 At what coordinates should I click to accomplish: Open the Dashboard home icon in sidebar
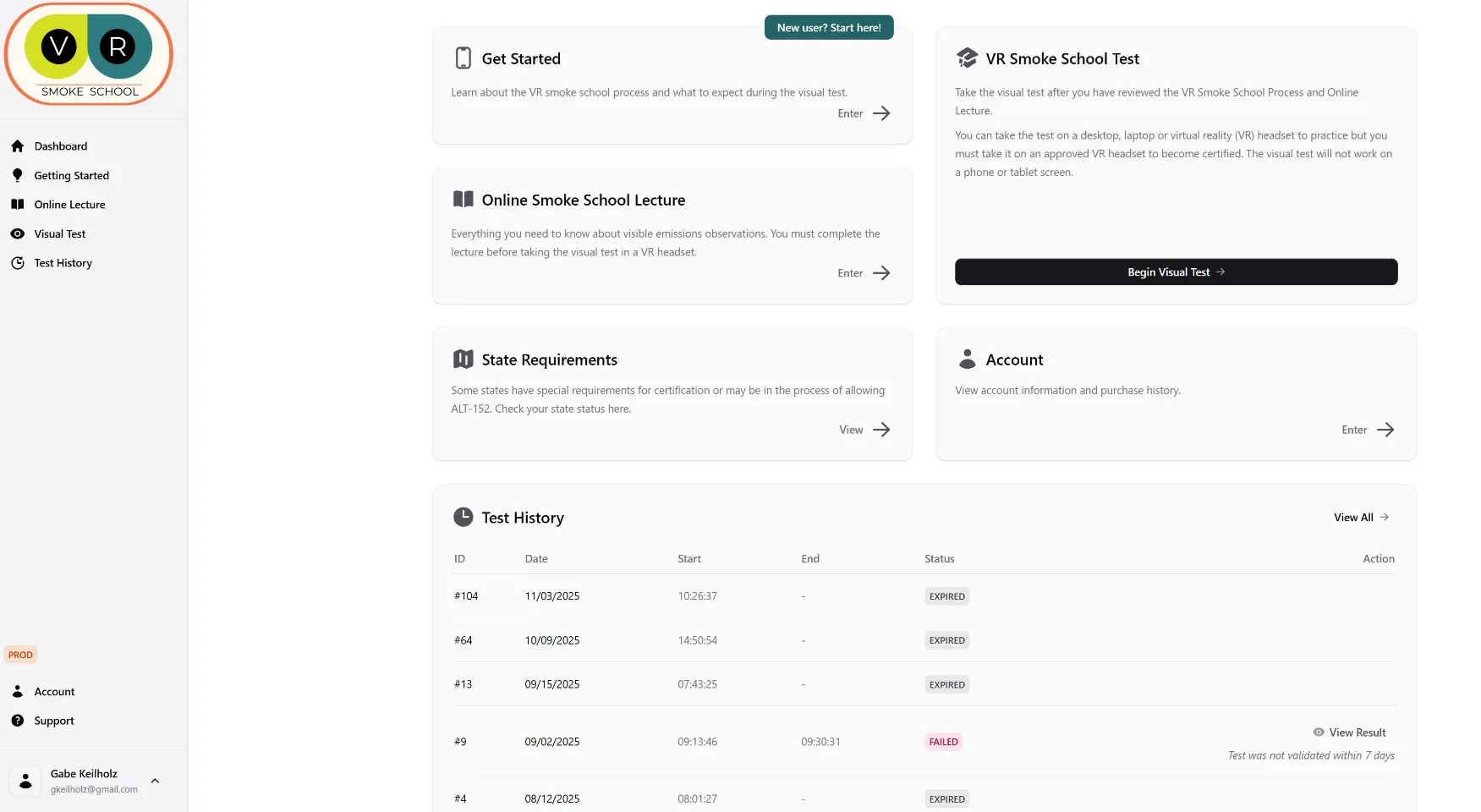point(18,145)
